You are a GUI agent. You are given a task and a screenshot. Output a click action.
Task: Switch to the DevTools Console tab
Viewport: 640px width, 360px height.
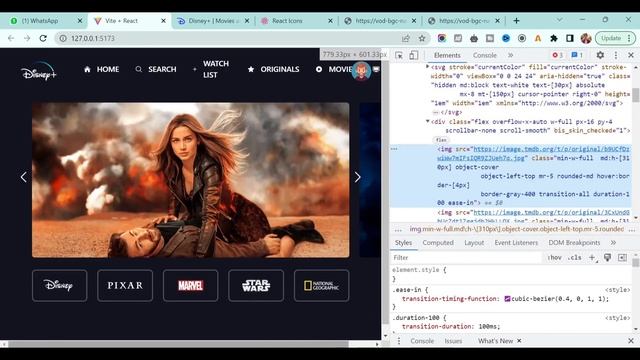click(x=484, y=56)
